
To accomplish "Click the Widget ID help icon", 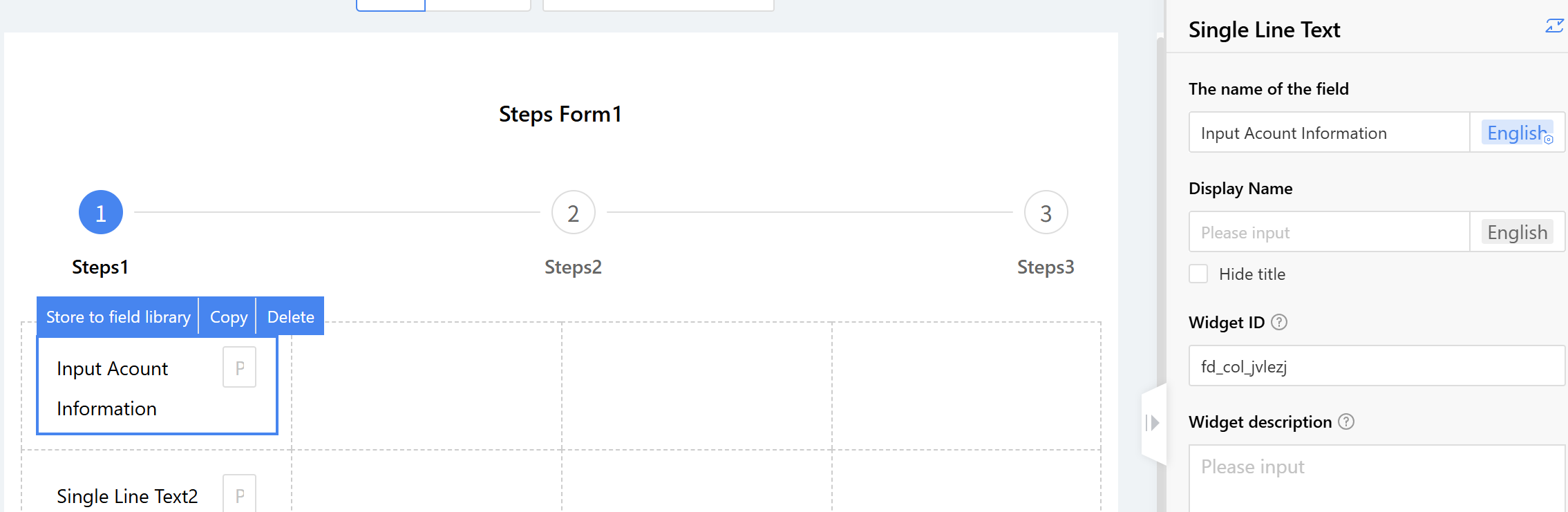I will pyautogui.click(x=1279, y=322).
